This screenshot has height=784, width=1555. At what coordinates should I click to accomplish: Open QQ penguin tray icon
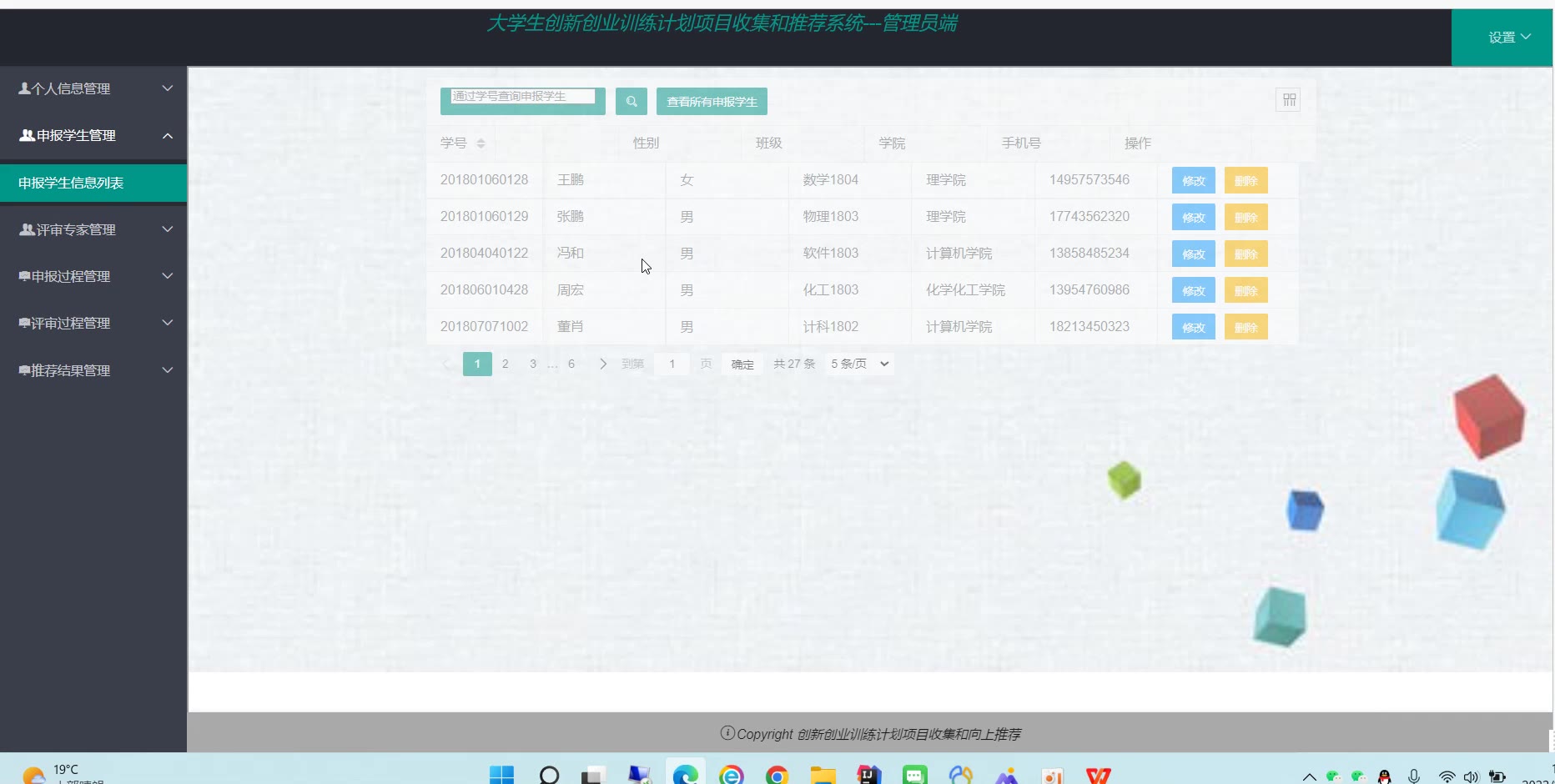click(x=1385, y=776)
